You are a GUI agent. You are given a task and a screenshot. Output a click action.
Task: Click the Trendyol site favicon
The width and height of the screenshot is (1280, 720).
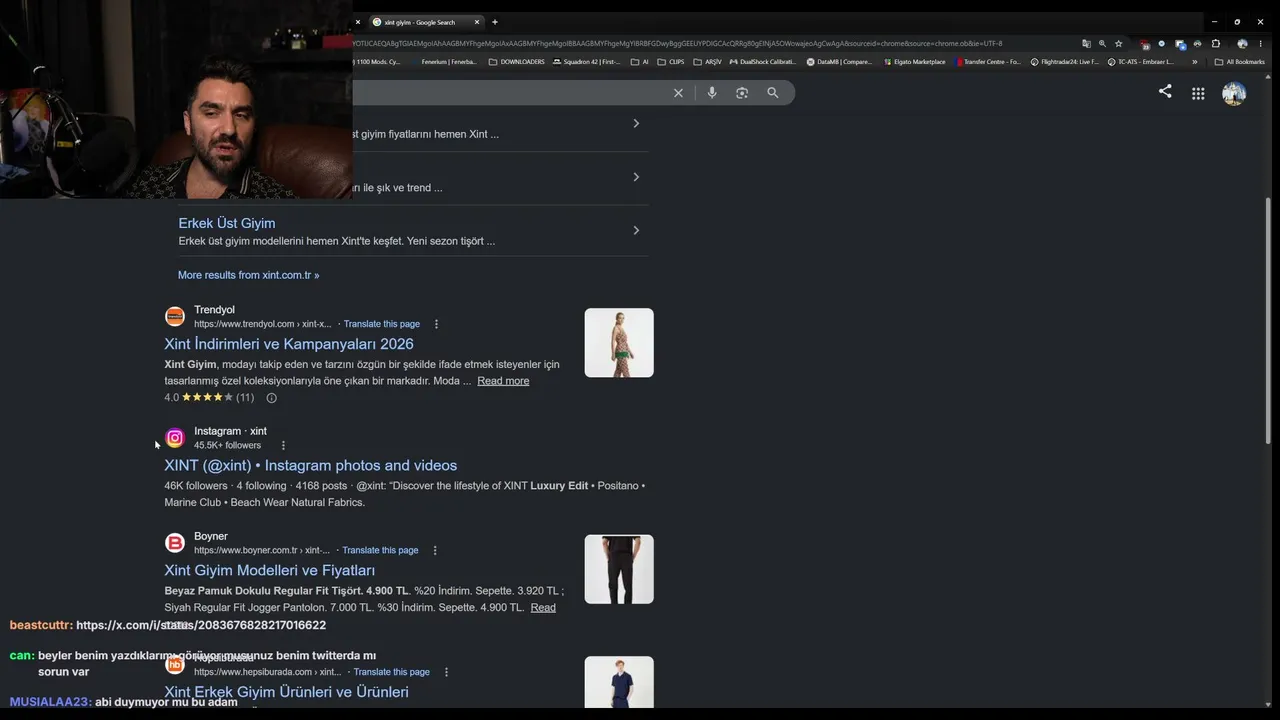coord(175,317)
